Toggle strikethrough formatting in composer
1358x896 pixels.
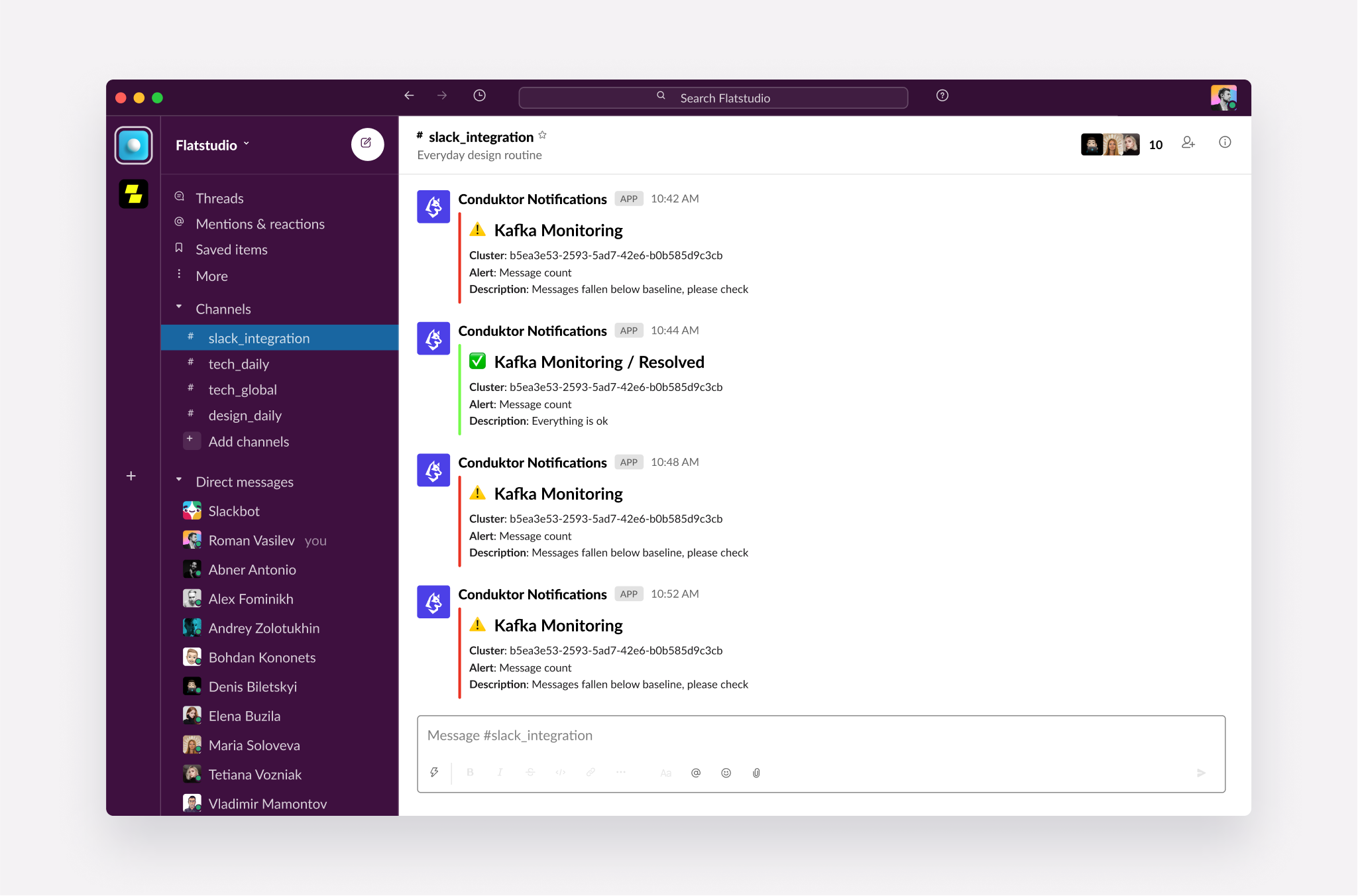click(530, 772)
